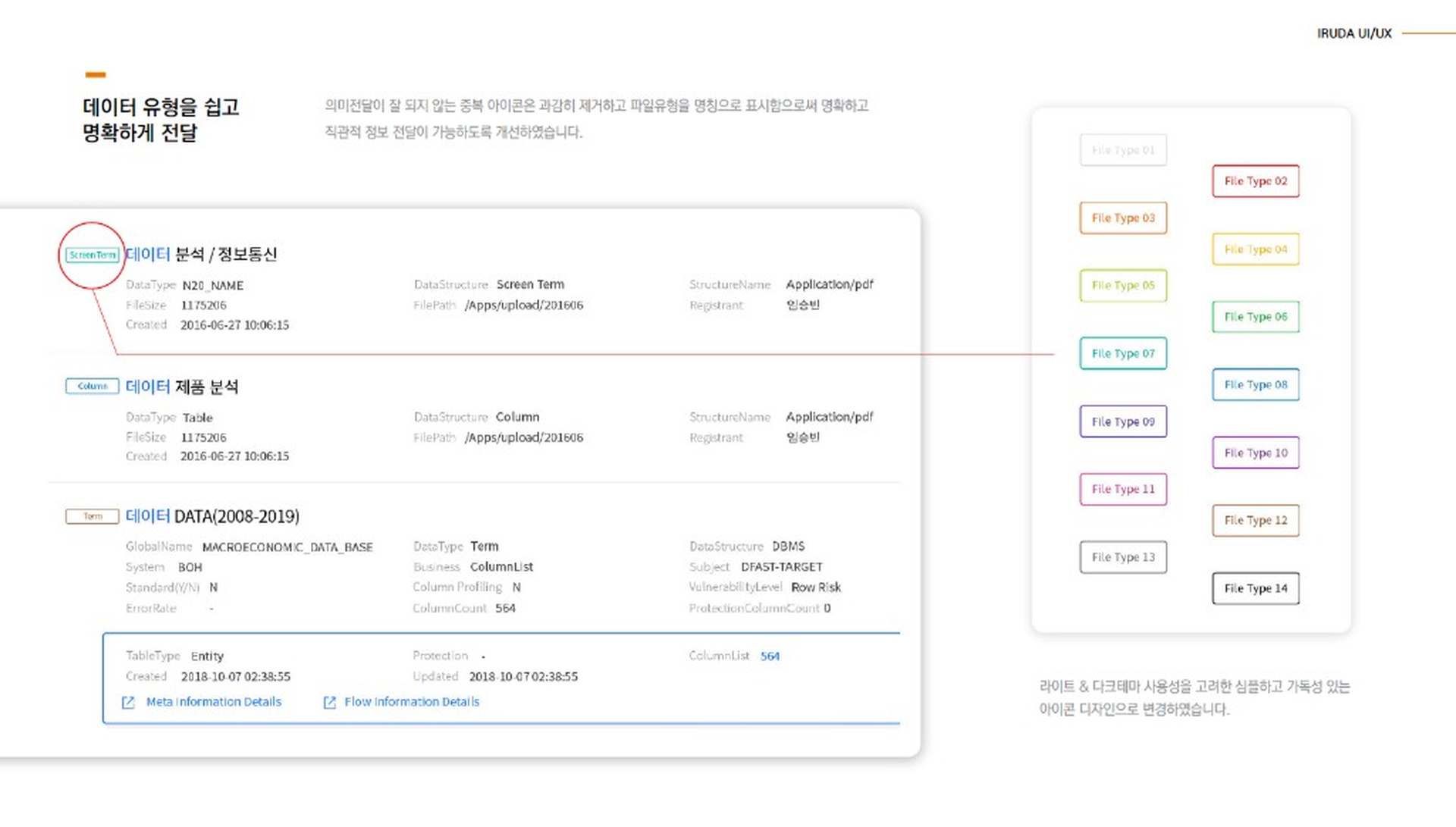Select the red File Type 02 tag
The height and width of the screenshot is (827, 1456).
pos(1256,181)
